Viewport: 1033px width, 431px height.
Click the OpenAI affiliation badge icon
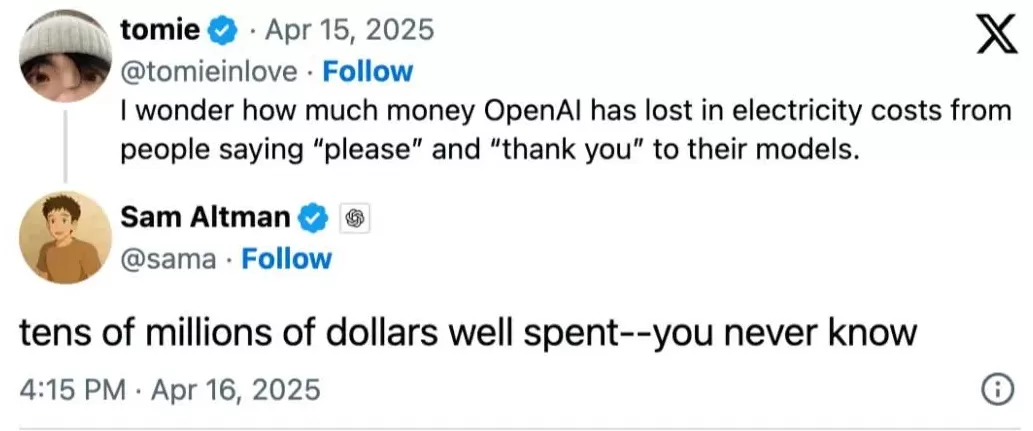click(354, 215)
